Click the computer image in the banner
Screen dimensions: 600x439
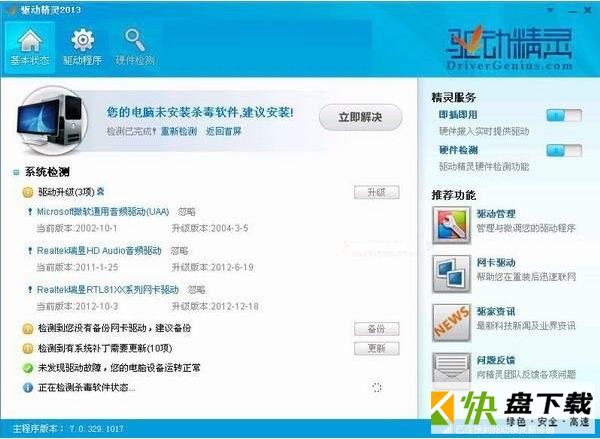click(x=52, y=121)
